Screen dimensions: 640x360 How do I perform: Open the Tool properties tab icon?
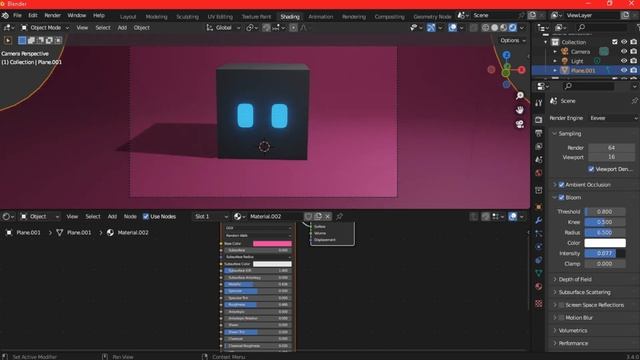coord(539,103)
